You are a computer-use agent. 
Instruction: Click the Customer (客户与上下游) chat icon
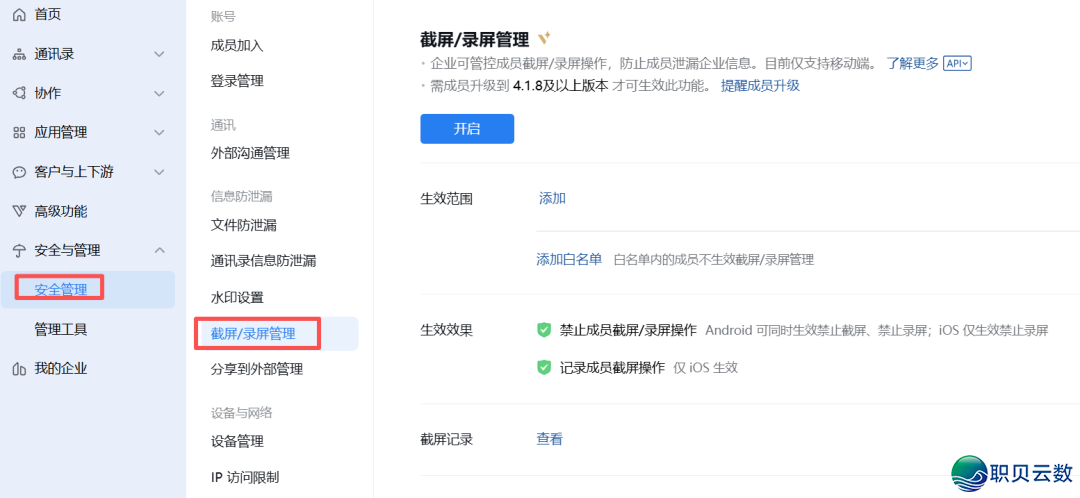pyautogui.click(x=19, y=172)
